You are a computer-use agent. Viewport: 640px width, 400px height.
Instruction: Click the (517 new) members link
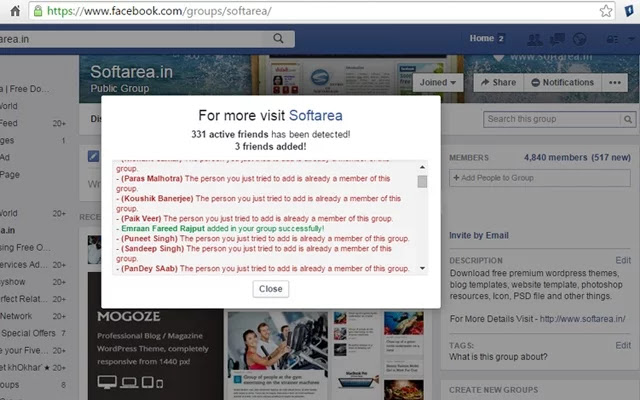(611, 158)
